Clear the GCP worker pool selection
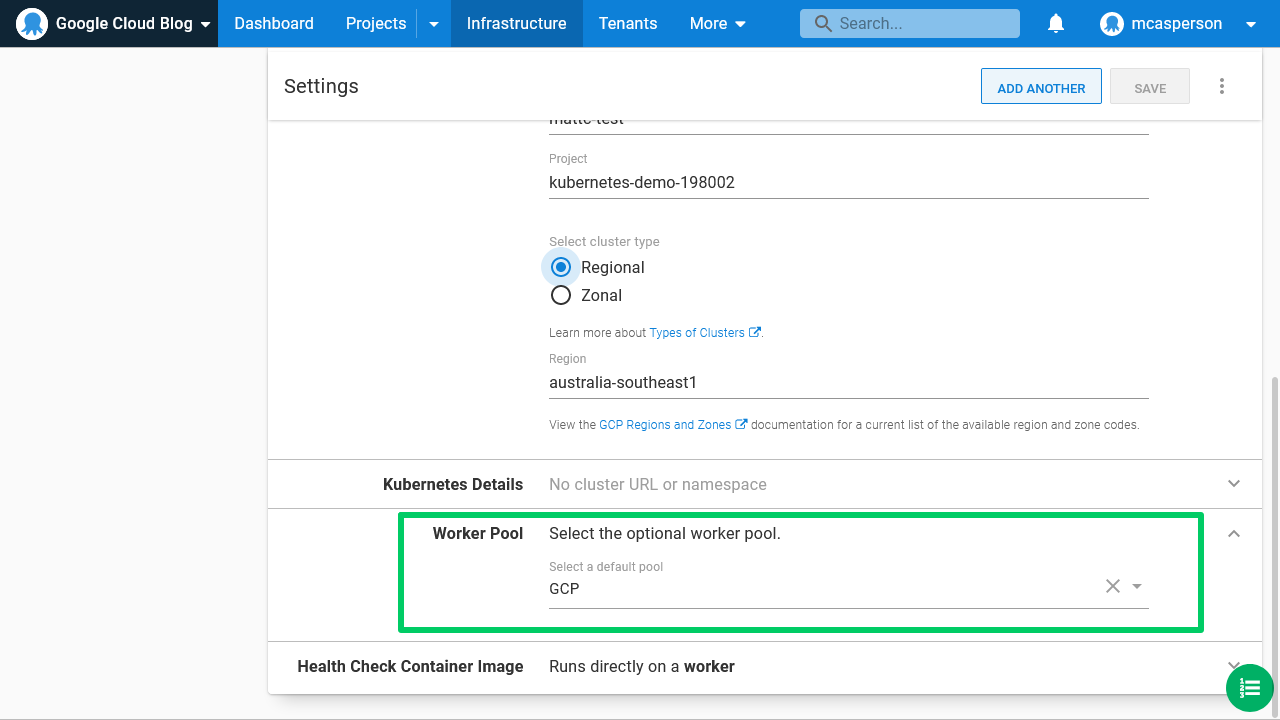1280x720 pixels. point(1112,586)
